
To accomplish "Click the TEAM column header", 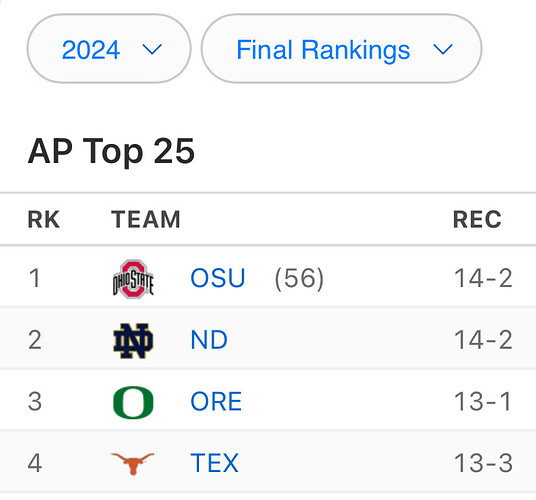I will tap(146, 219).
